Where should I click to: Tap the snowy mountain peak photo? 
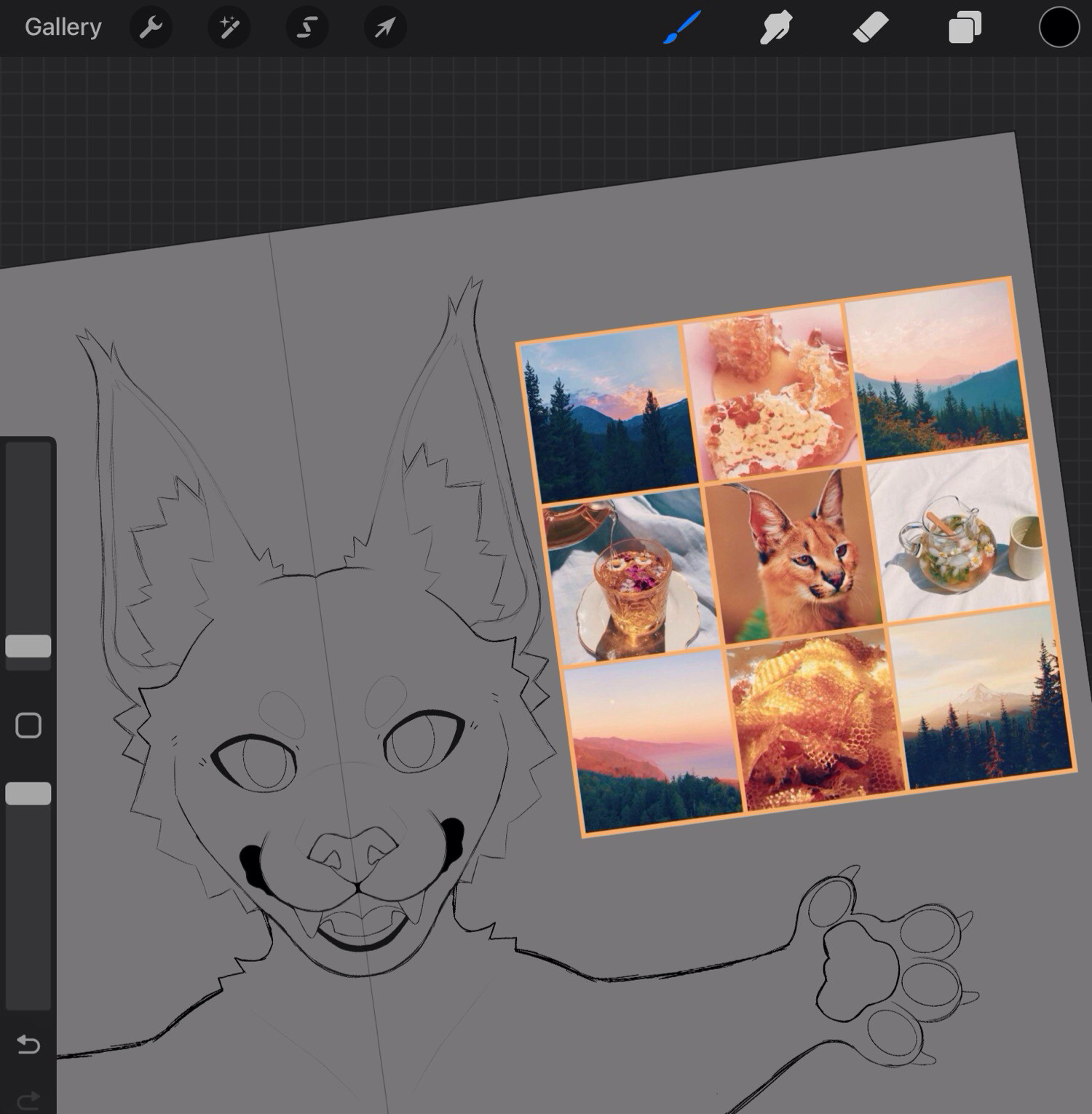point(981,697)
